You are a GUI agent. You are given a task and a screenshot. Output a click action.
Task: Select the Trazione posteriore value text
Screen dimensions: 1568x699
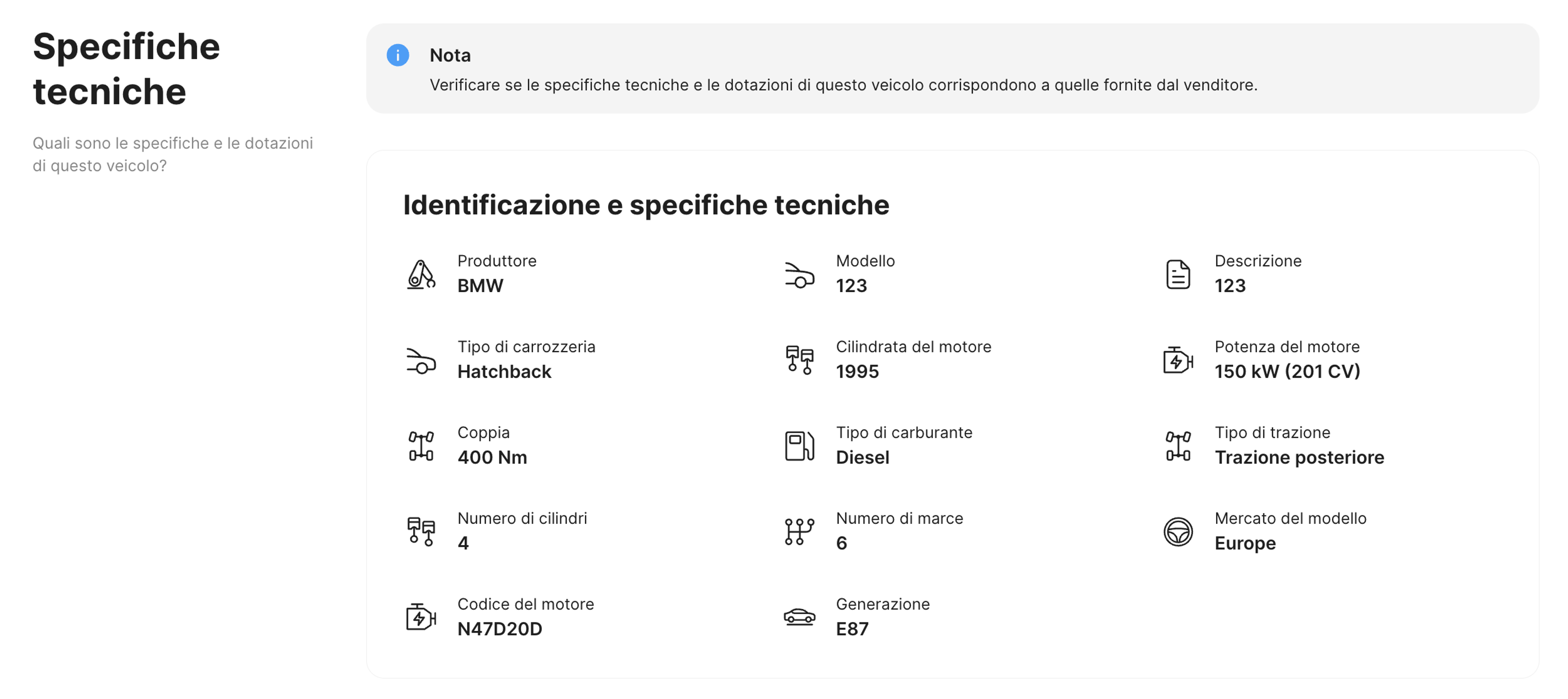[x=1300, y=457]
